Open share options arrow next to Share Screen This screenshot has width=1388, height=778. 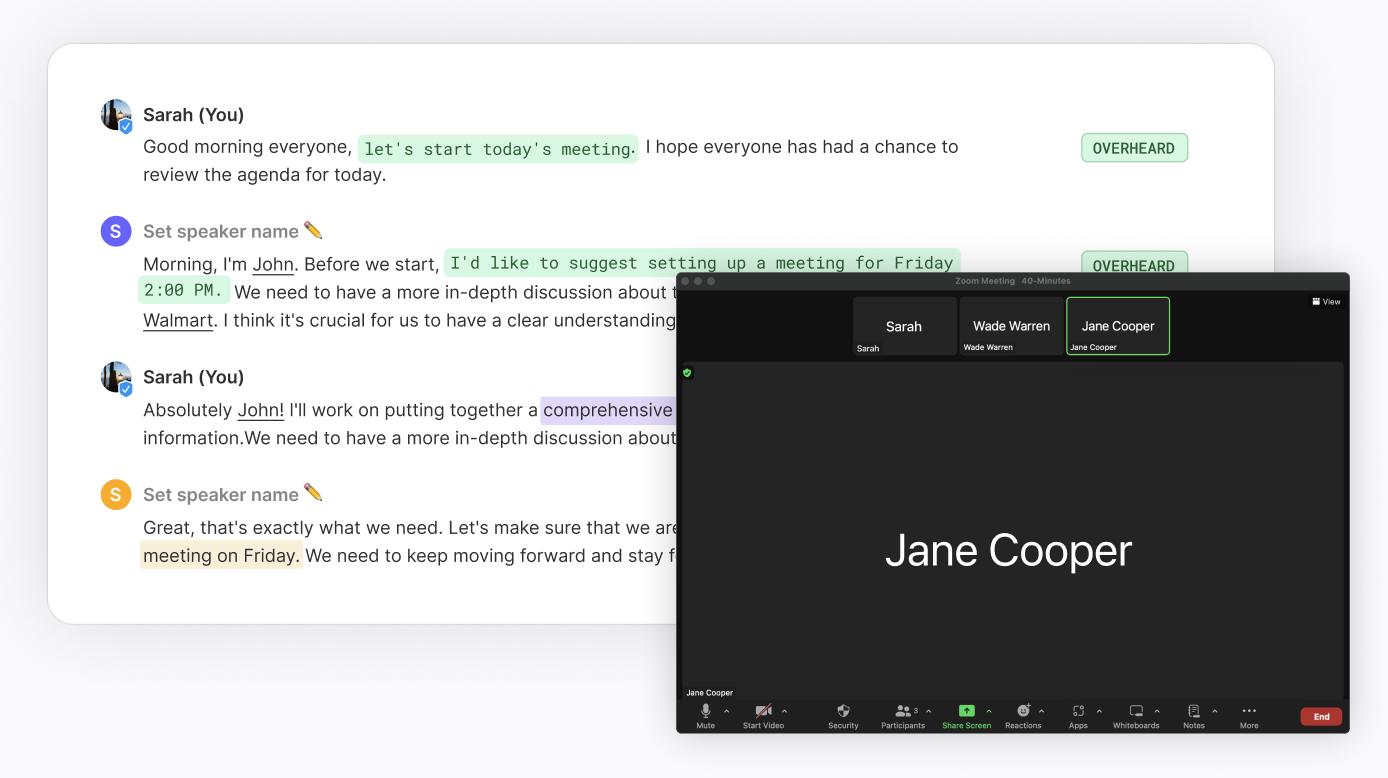coord(989,711)
